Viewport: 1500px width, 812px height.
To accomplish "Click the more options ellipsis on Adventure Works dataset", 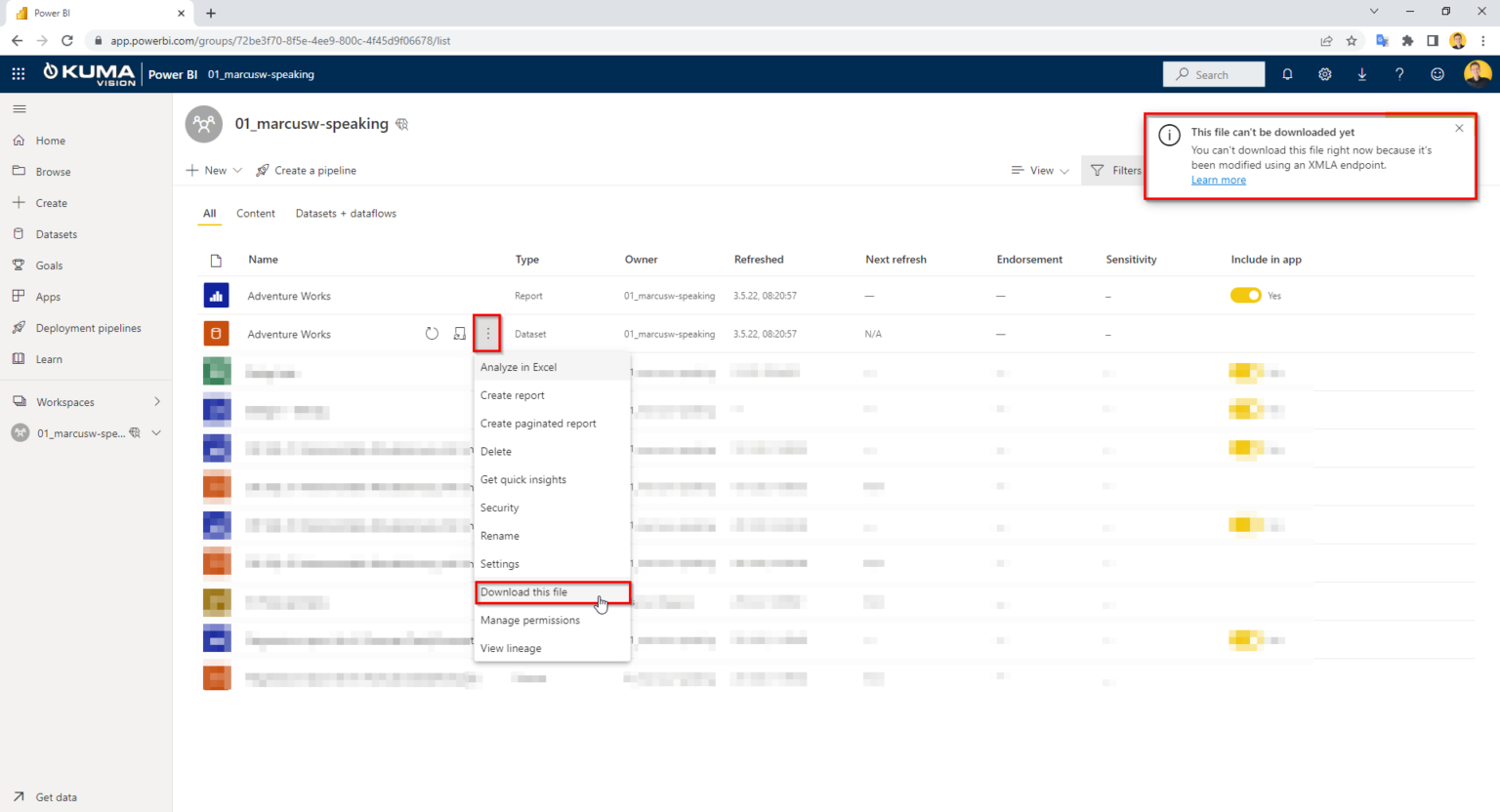I will point(486,333).
